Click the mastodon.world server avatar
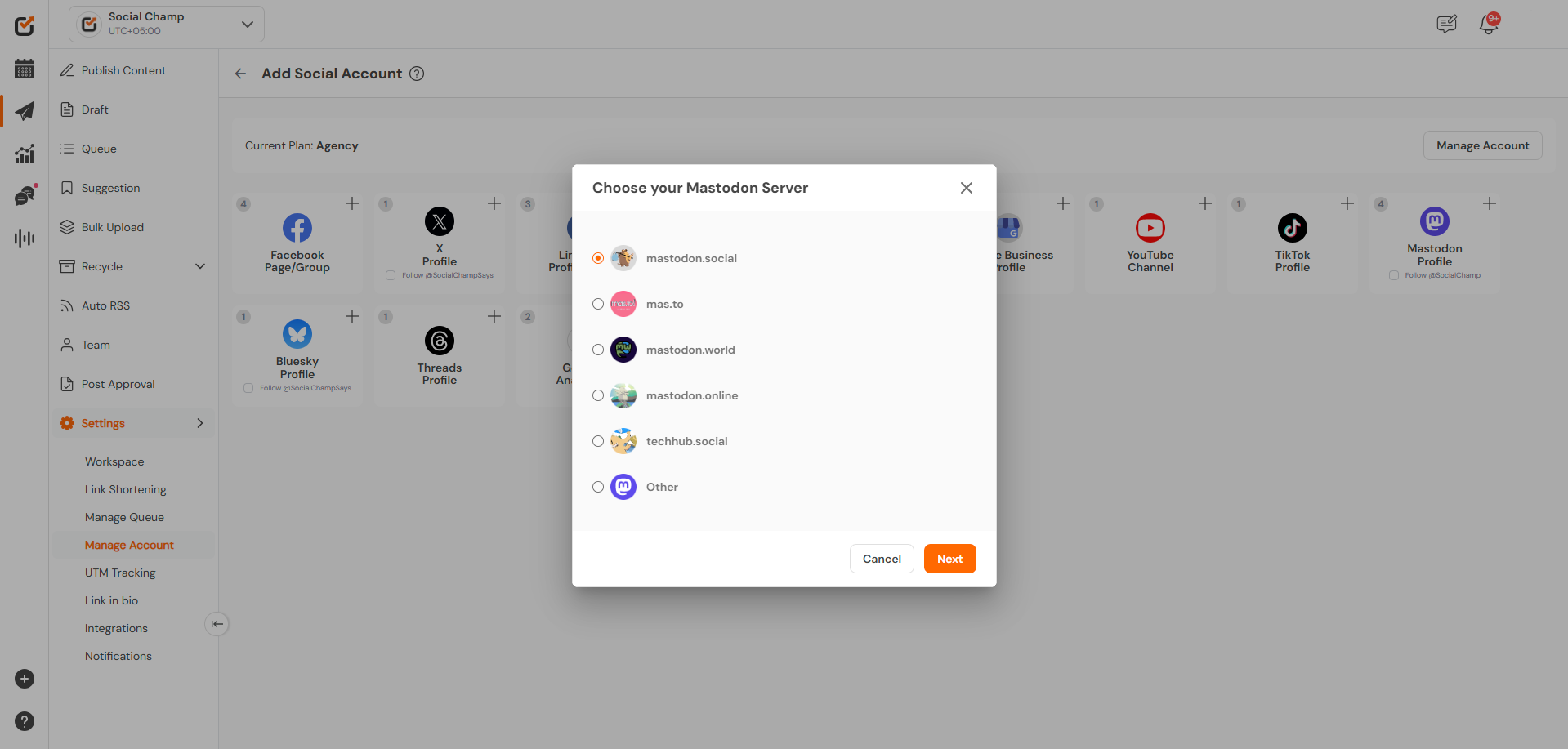This screenshot has height=749, width=1568. pyautogui.click(x=623, y=350)
